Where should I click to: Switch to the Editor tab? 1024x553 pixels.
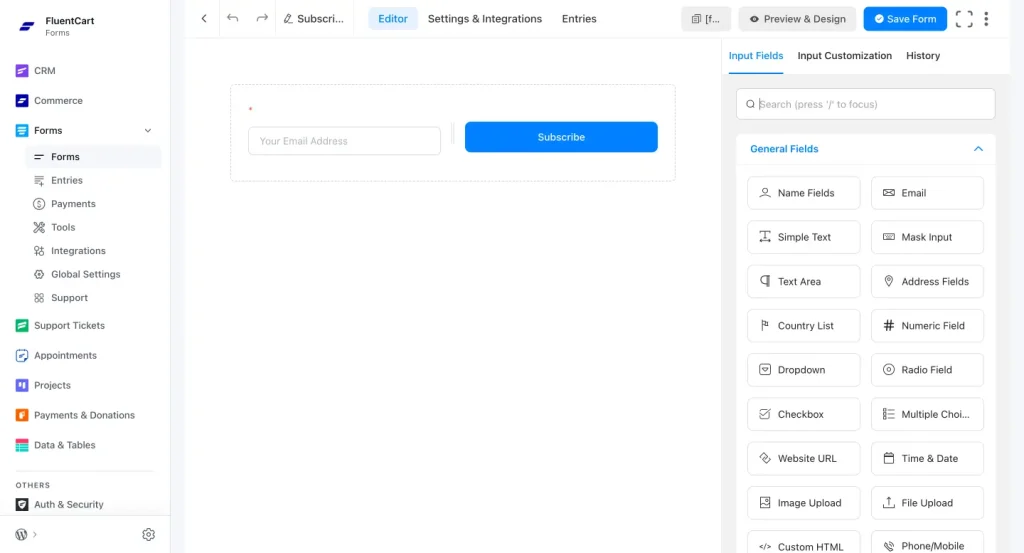[x=392, y=19]
